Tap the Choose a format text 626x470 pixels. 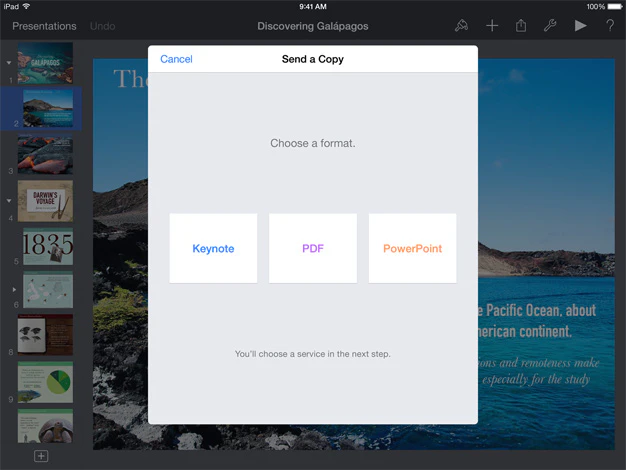[313, 143]
